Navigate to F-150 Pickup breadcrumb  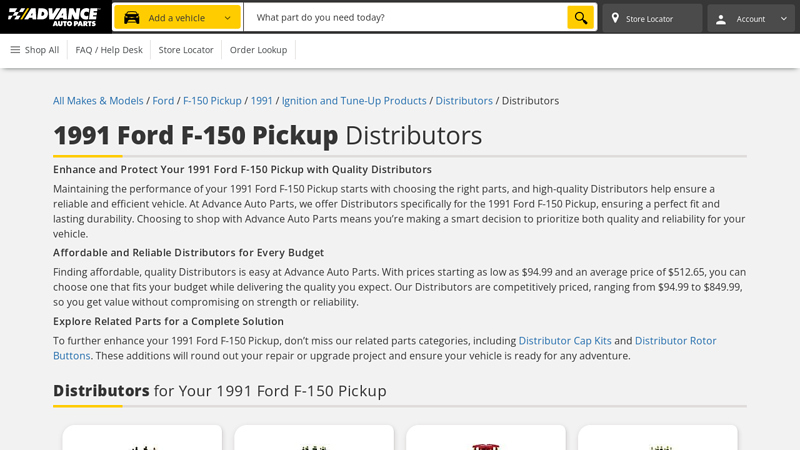click(212, 101)
